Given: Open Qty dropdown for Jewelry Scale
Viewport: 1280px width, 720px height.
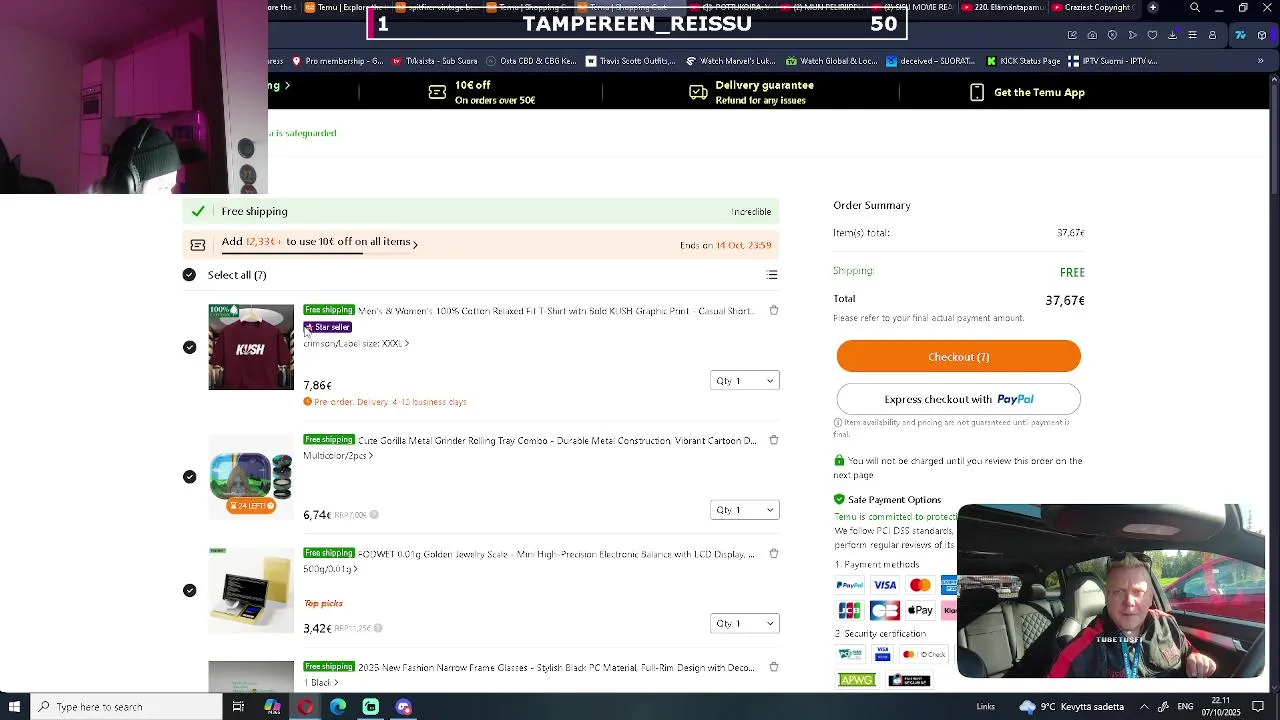Looking at the screenshot, I should (x=745, y=624).
